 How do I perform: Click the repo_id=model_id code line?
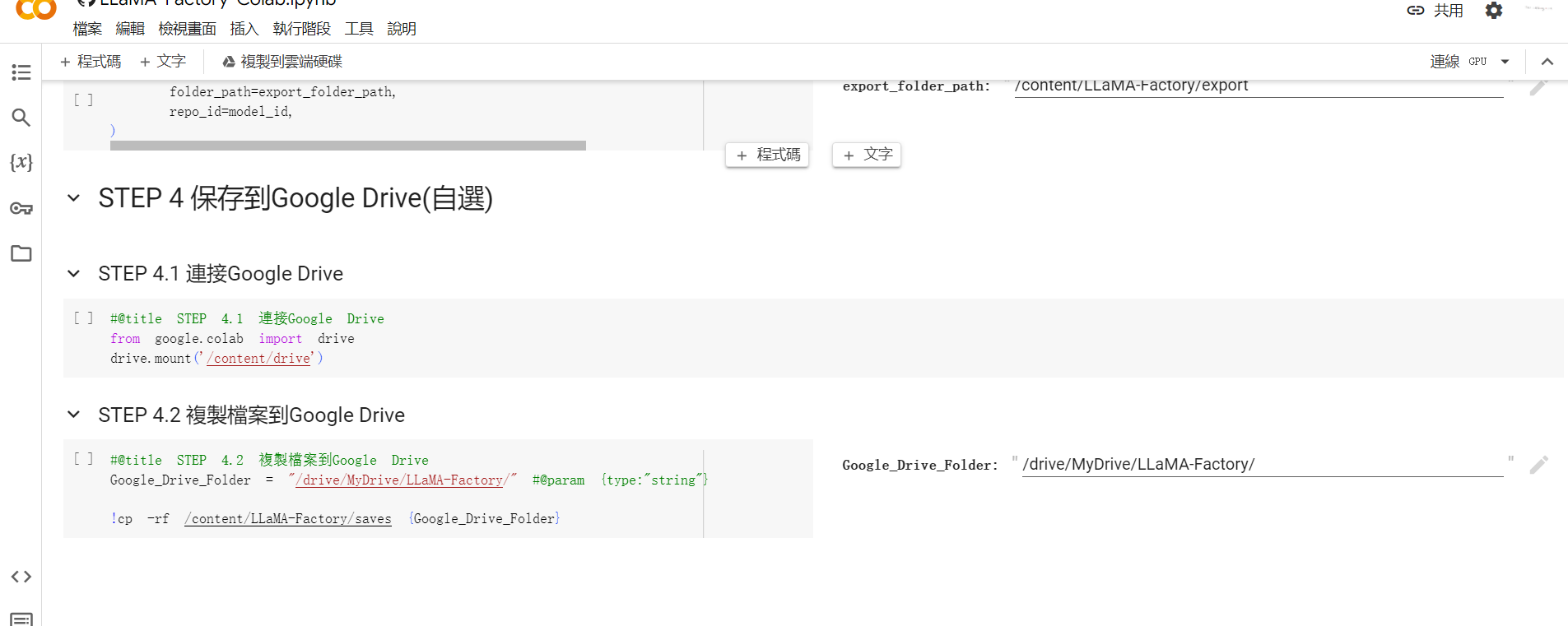(230, 112)
